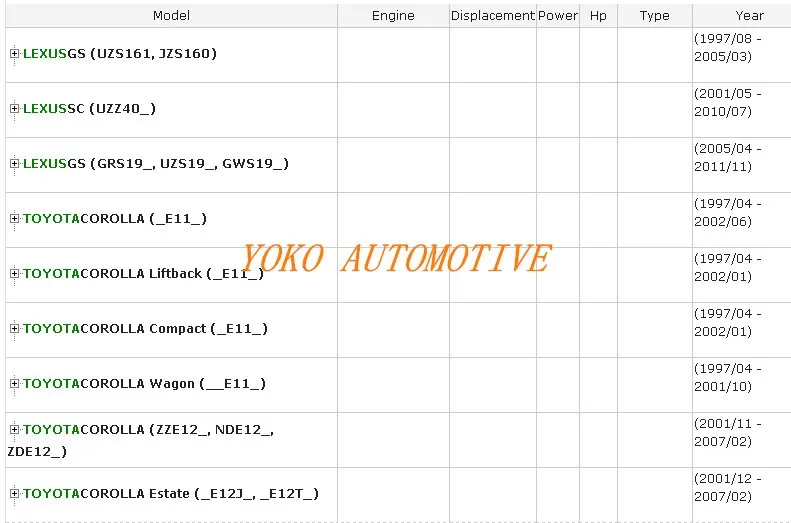Select TOYOTA COROLLA (_E11_) model text

(115, 218)
